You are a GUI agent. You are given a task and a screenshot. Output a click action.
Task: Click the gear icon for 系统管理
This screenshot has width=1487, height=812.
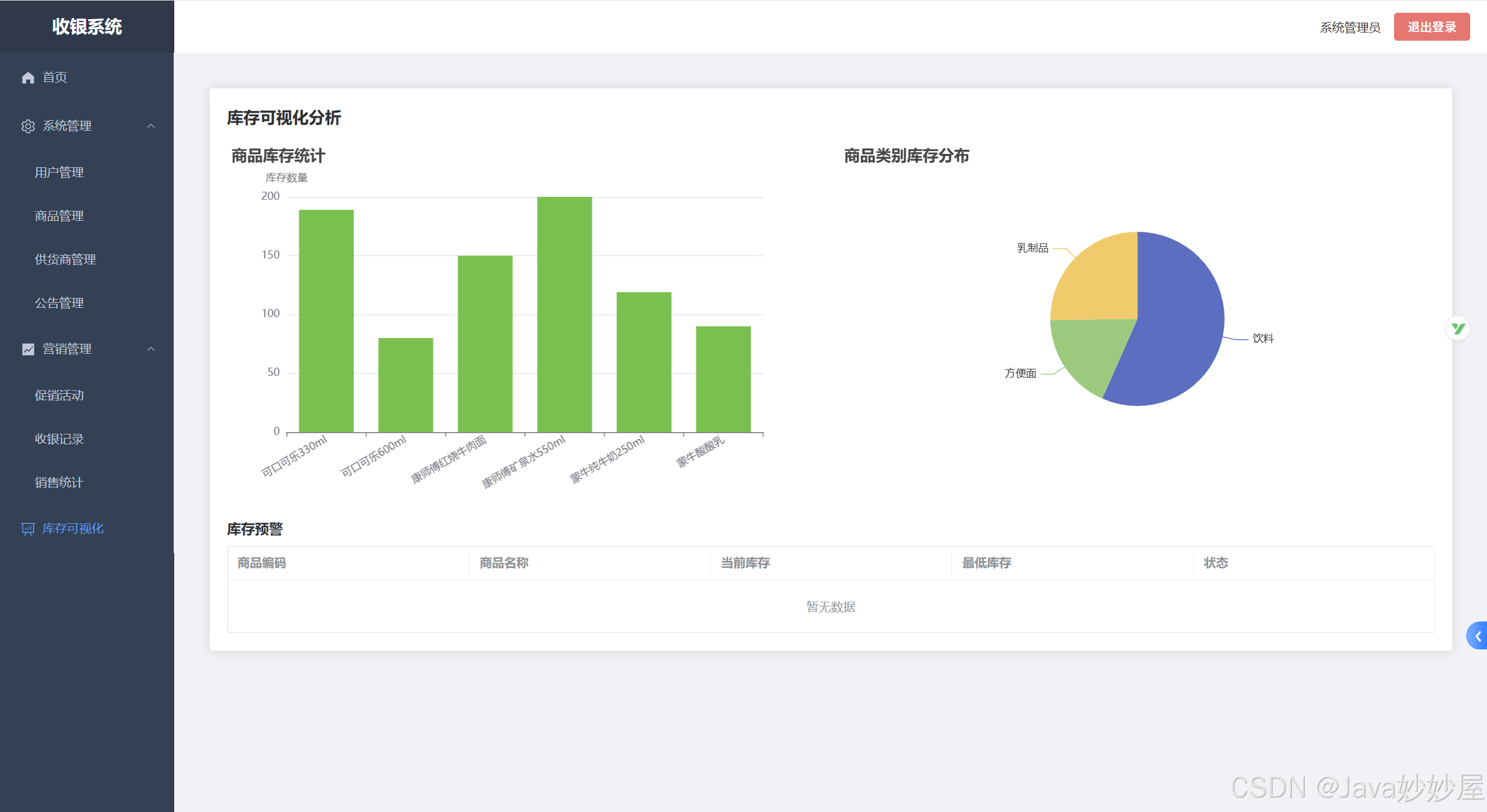tap(28, 126)
